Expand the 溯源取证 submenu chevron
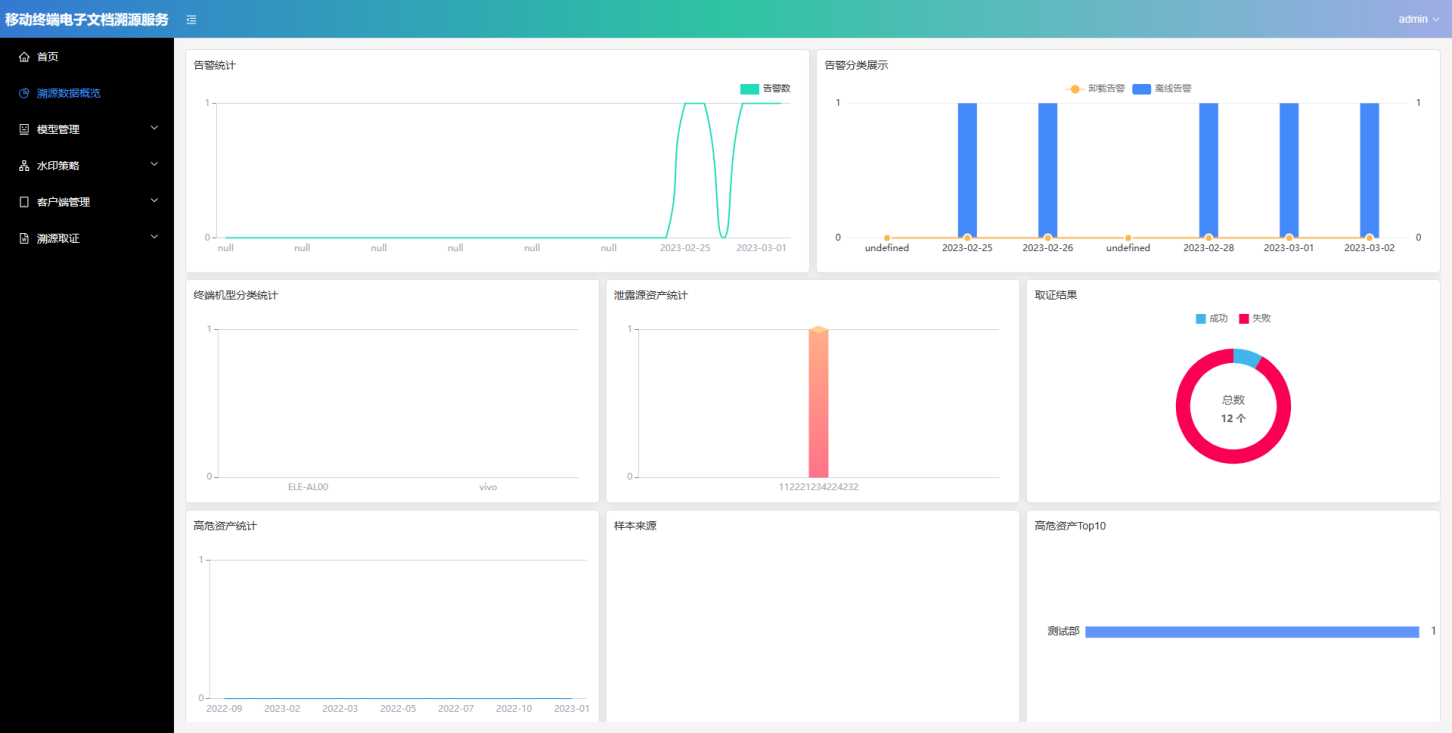The image size is (1452, 733). [154, 237]
